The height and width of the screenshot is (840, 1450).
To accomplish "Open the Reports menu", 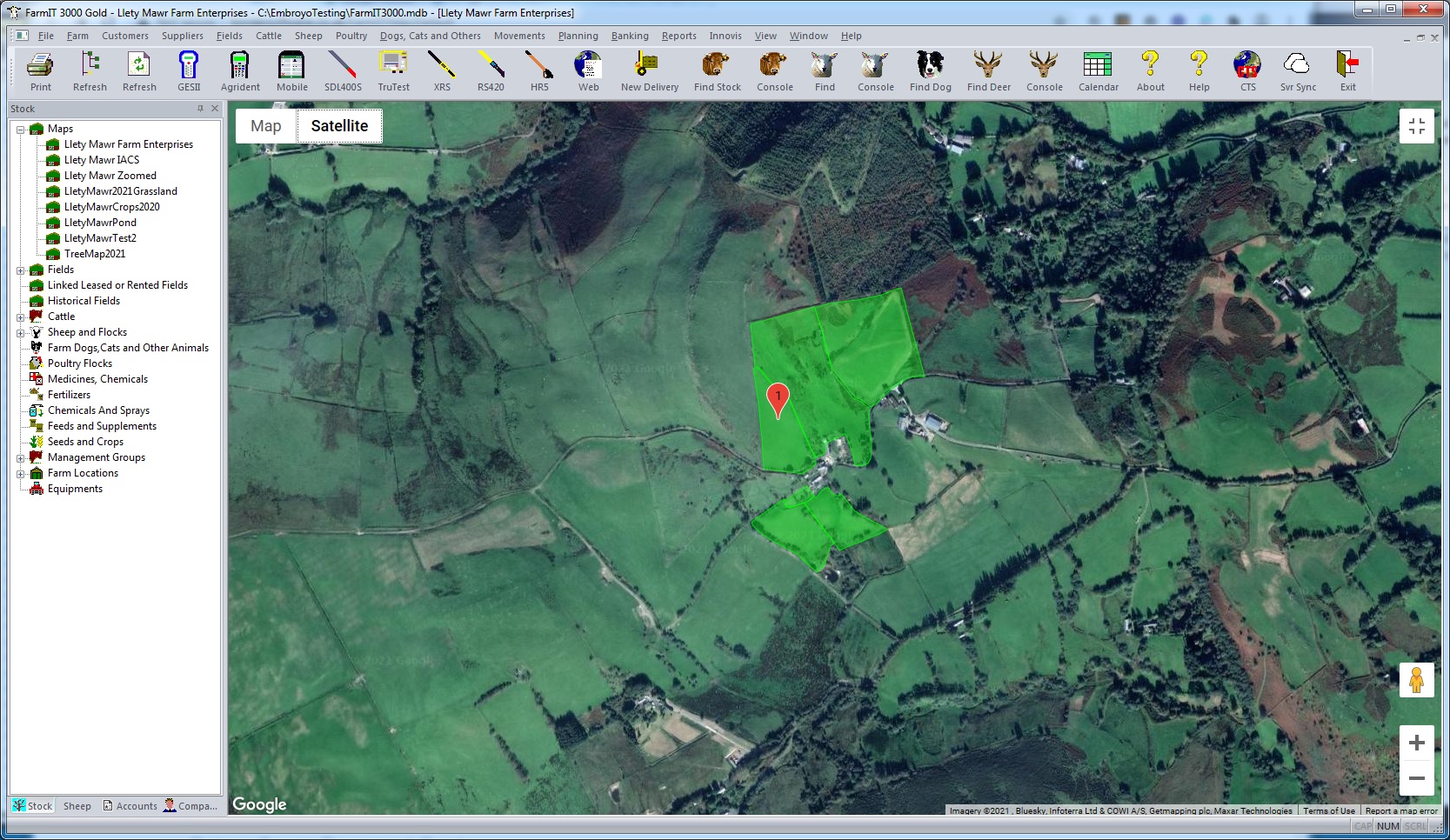I will click(678, 36).
